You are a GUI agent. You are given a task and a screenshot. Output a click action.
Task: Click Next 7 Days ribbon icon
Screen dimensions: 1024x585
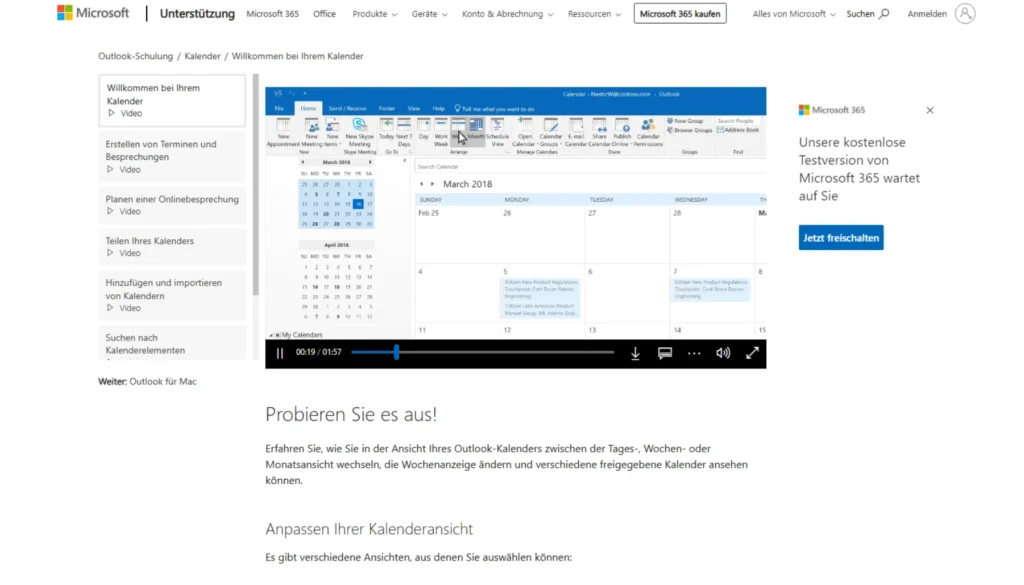pos(404,133)
